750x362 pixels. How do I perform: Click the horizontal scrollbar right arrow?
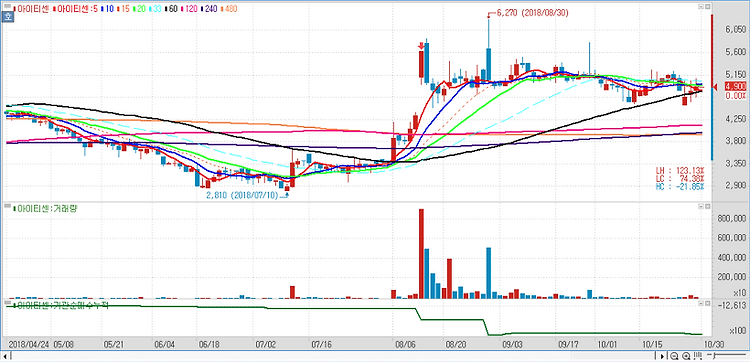[662, 356]
